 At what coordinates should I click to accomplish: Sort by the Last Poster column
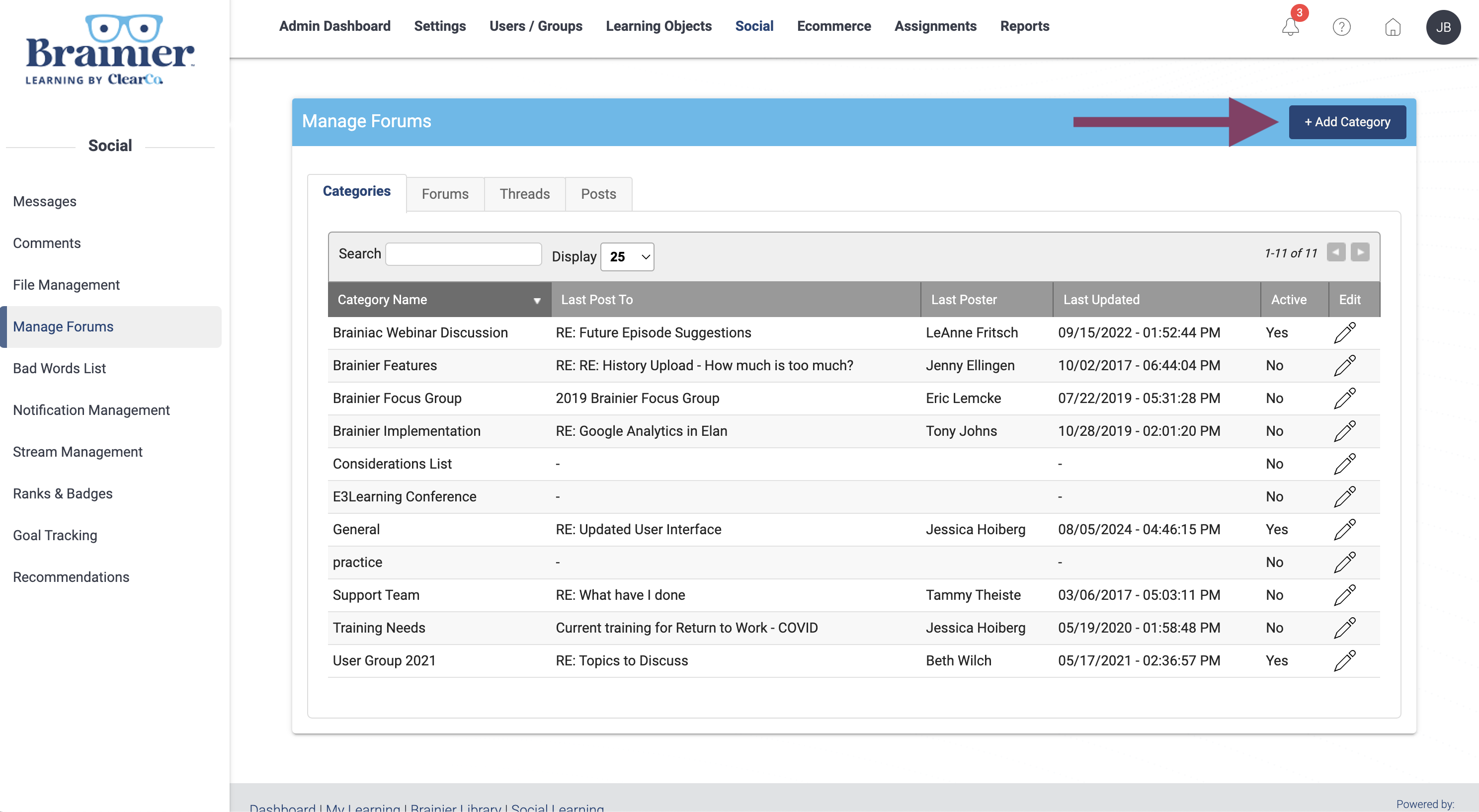click(x=987, y=300)
